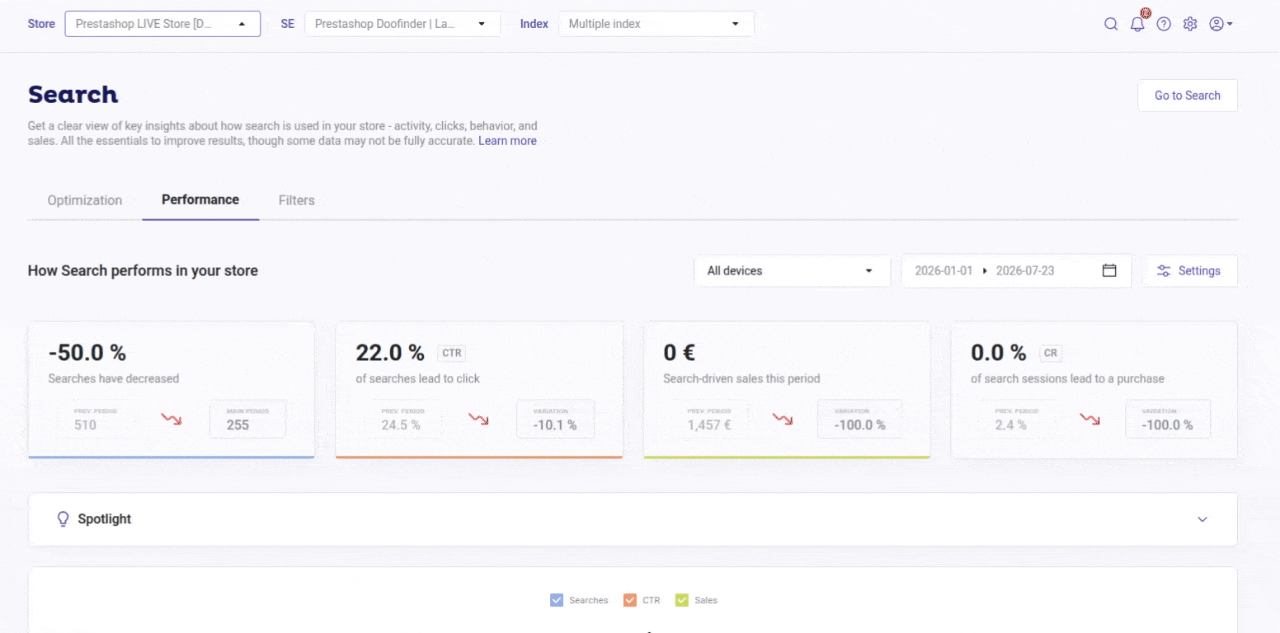The width and height of the screenshot is (1280, 633).
Task: Click the 0.0 % conversion rate value
Action: click(x=999, y=352)
